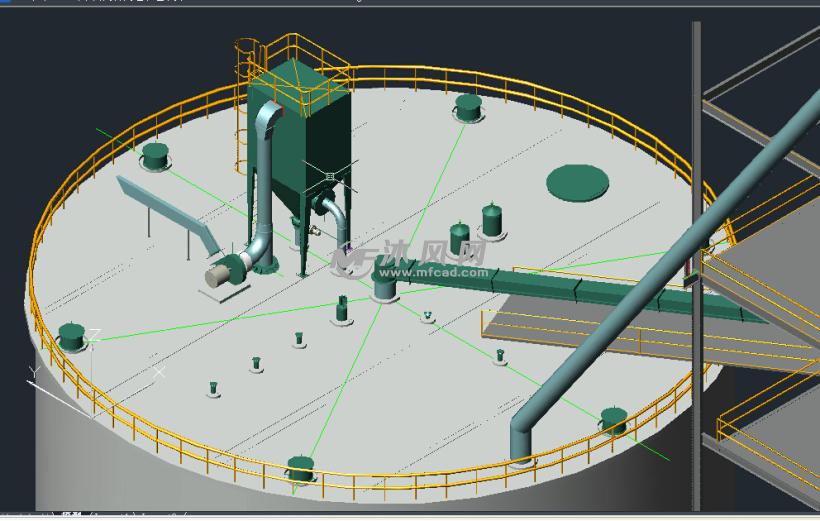Image resolution: width=820 pixels, height=521 pixels.
Task: Click the UCS axis icon origin
Action: [x=92, y=417]
